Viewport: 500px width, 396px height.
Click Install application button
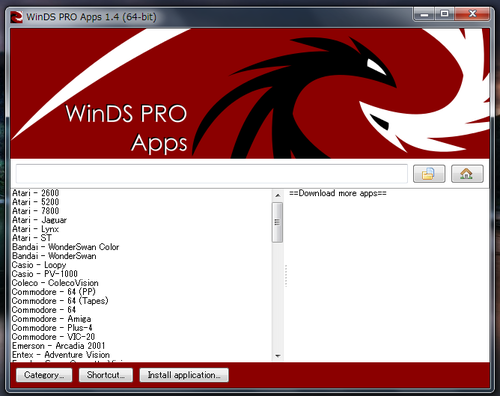(x=184, y=375)
